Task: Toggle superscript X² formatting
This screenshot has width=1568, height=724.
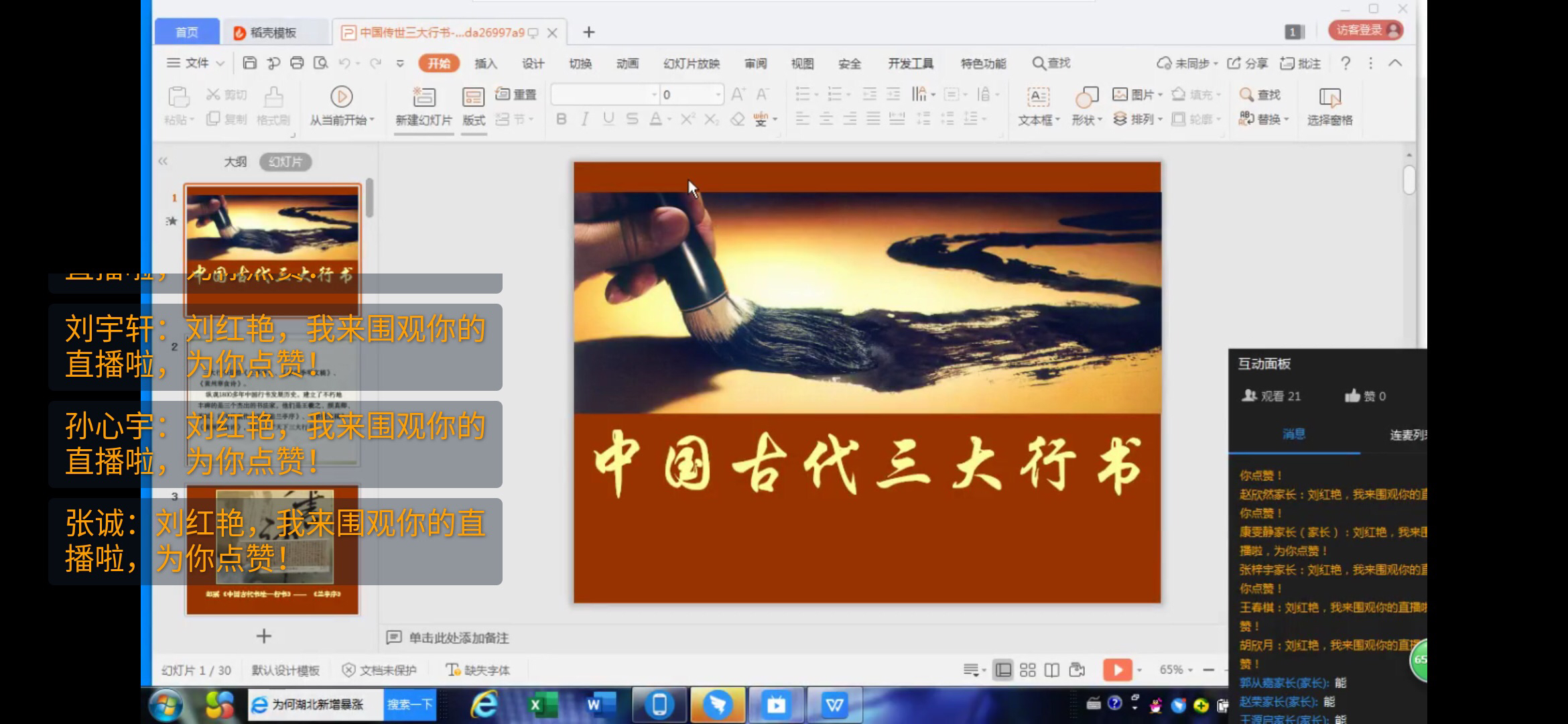Action: pos(688,119)
